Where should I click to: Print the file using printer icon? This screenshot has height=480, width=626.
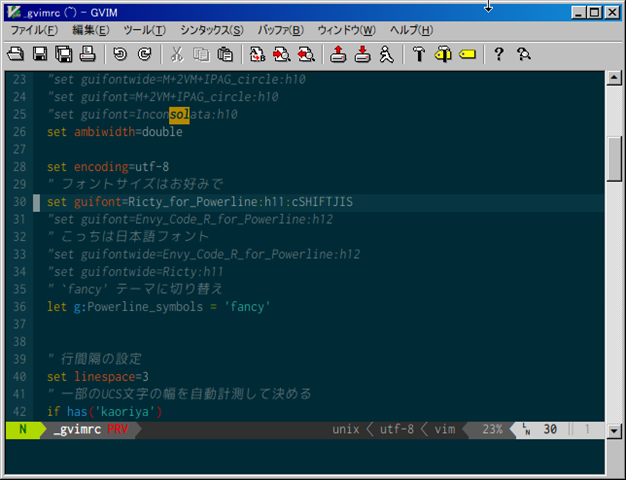[x=87, y=54]
